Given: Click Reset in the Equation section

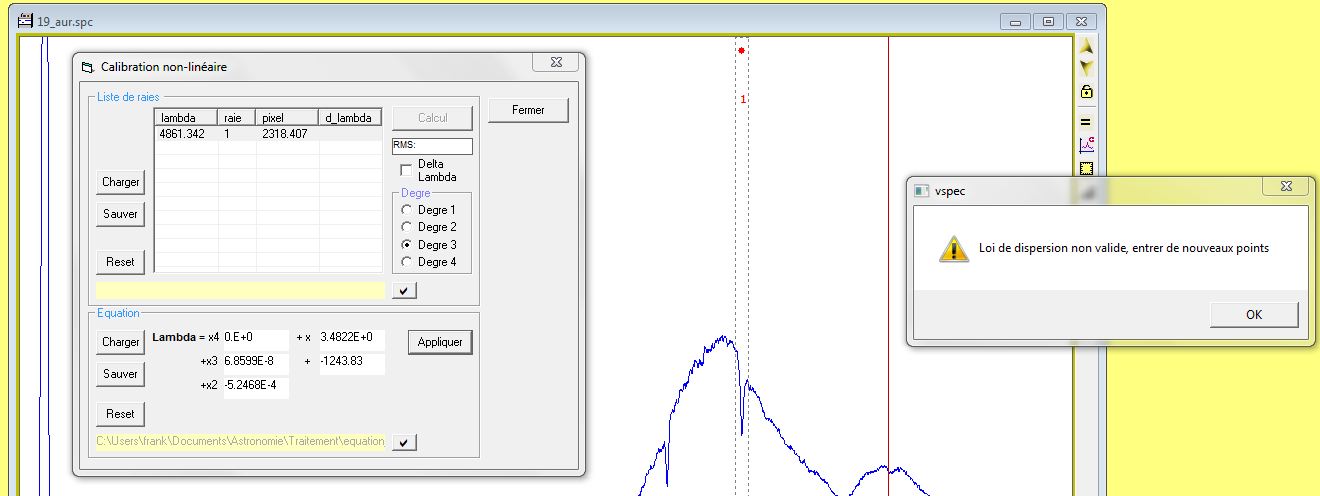Looking at the screenshot, I should pos(121,414).
